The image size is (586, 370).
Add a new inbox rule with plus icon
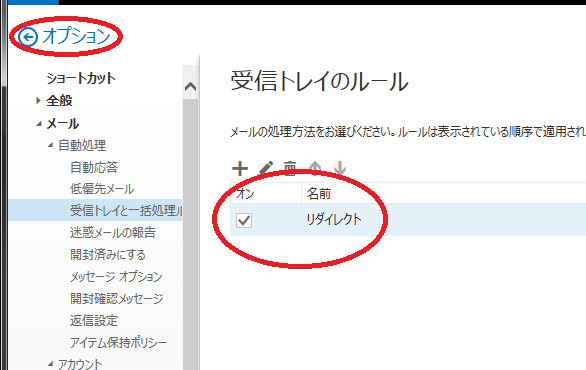(240, 169)
